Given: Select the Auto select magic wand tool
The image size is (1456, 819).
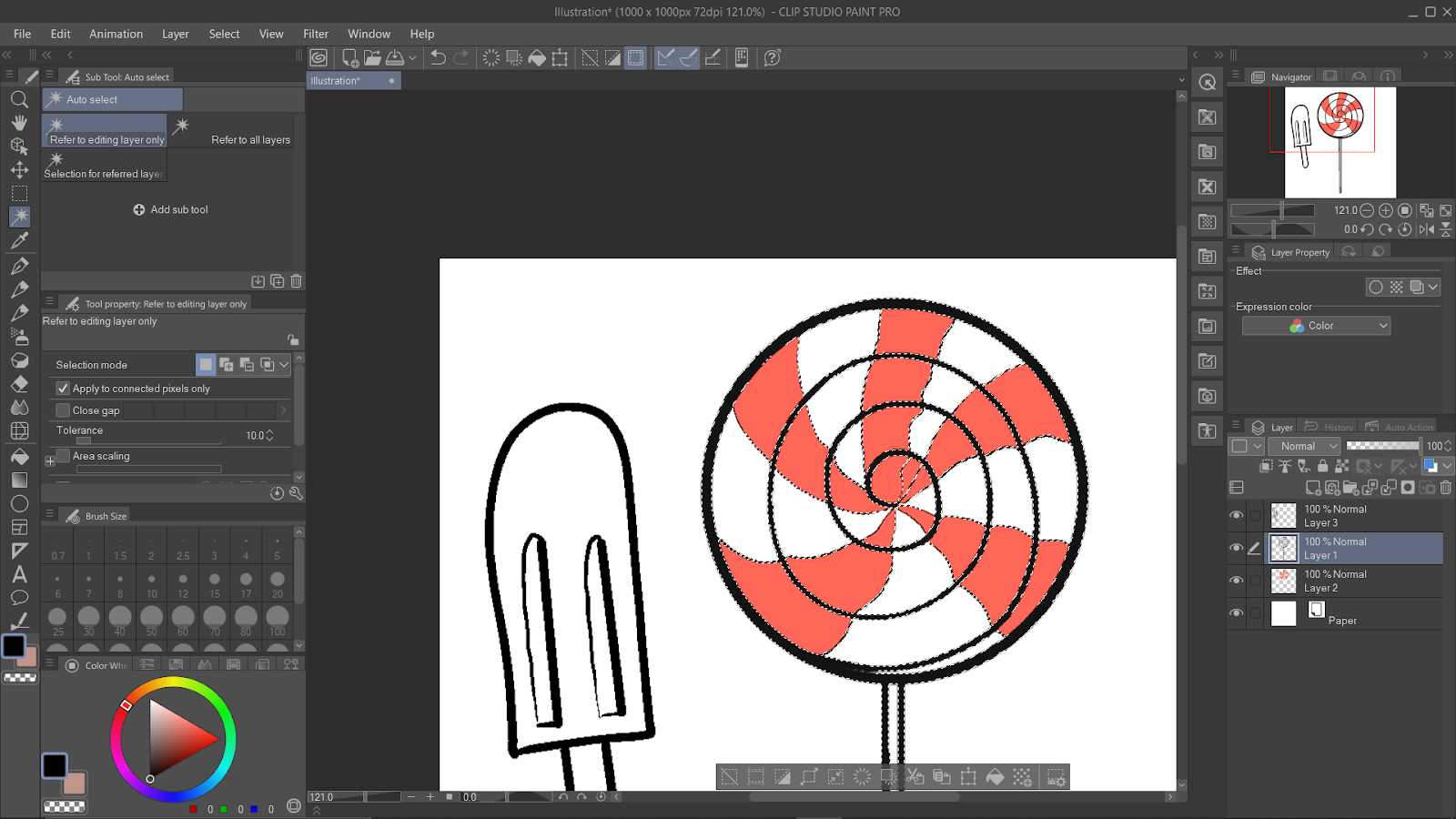Looking at the screenshot, I should [x=19, y=217].
